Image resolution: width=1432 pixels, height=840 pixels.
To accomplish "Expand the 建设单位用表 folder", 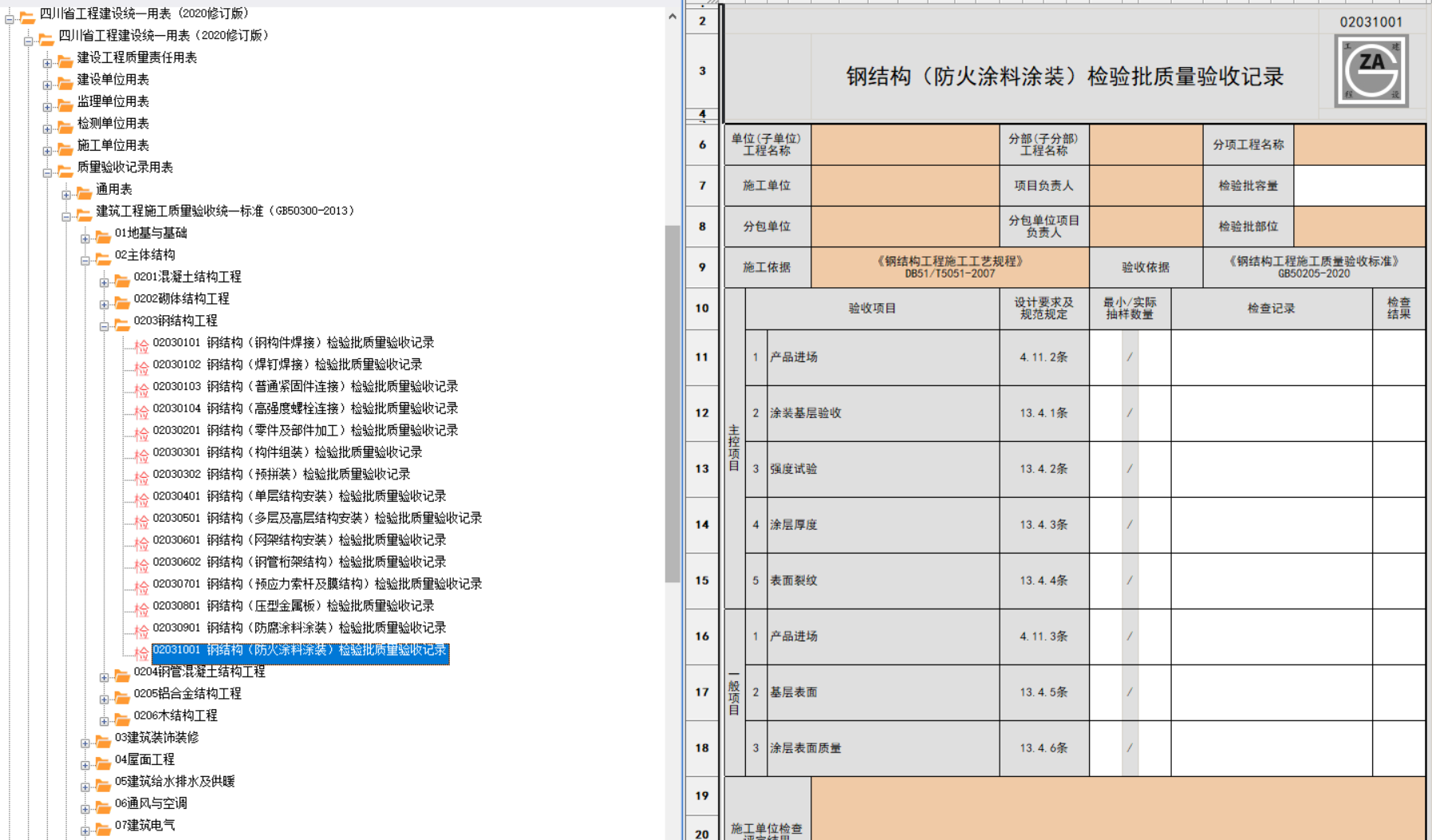I will tap(47, 84).
